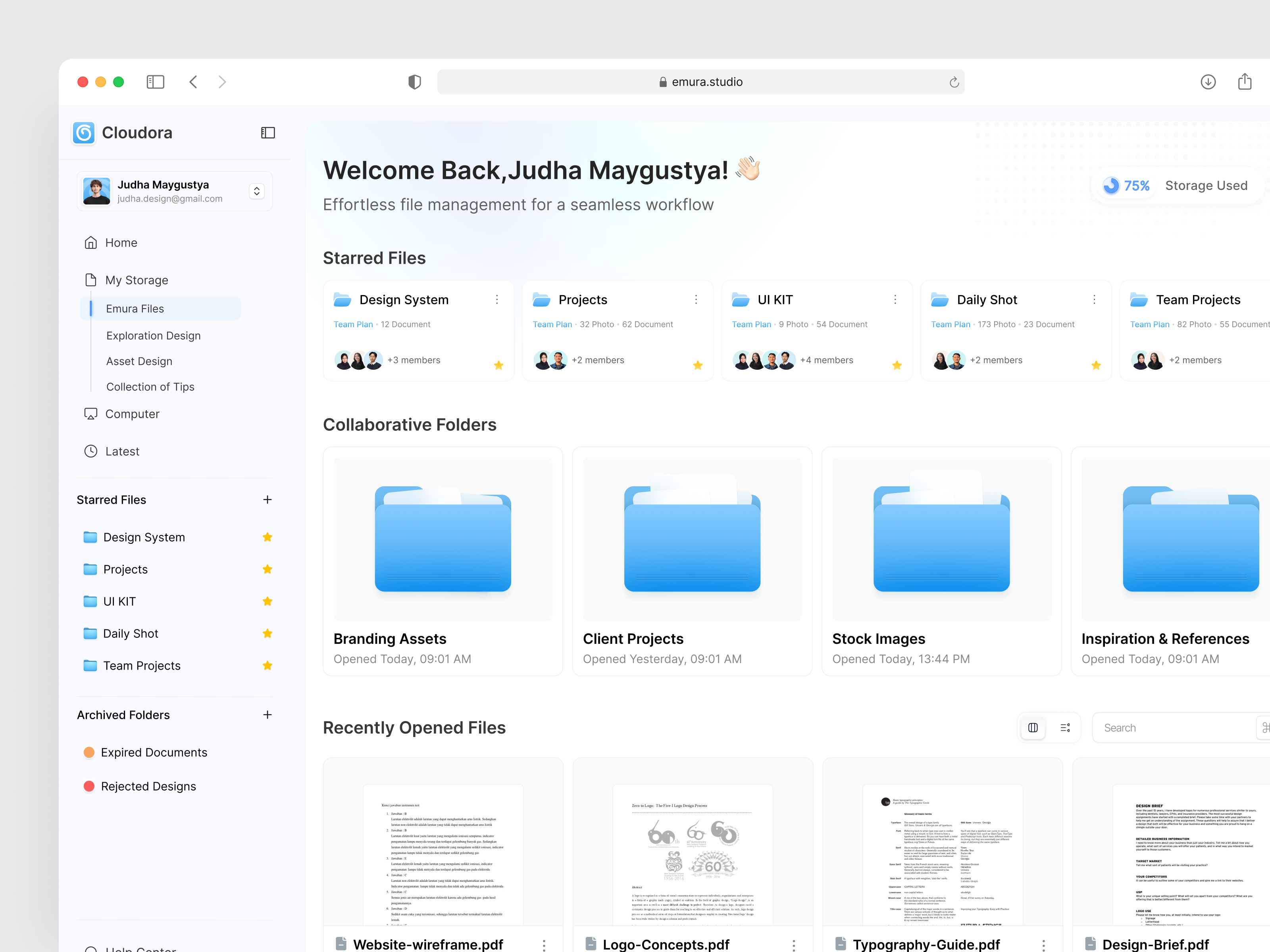Switch to list view above Recently Opened Files

[x=1066, y=727]
